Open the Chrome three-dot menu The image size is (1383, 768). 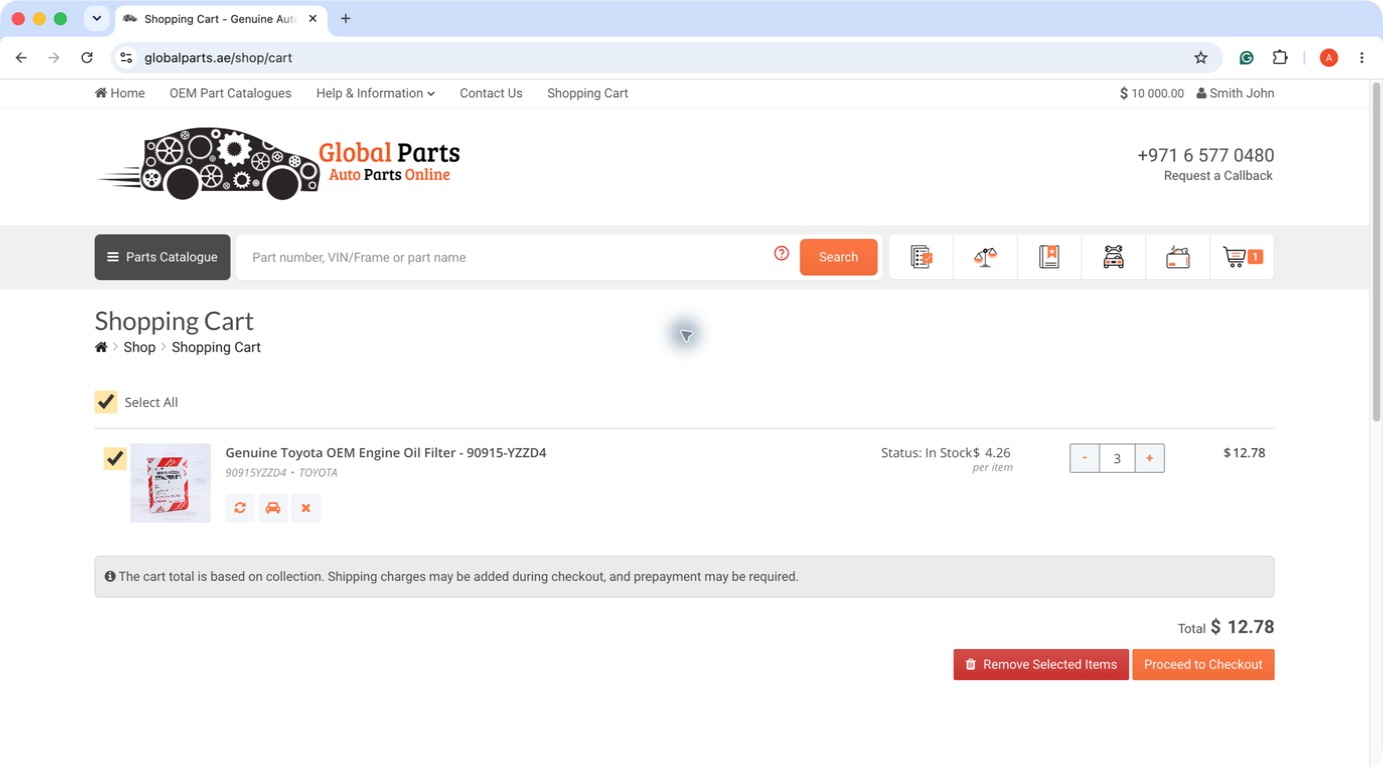coord(1362,58)
